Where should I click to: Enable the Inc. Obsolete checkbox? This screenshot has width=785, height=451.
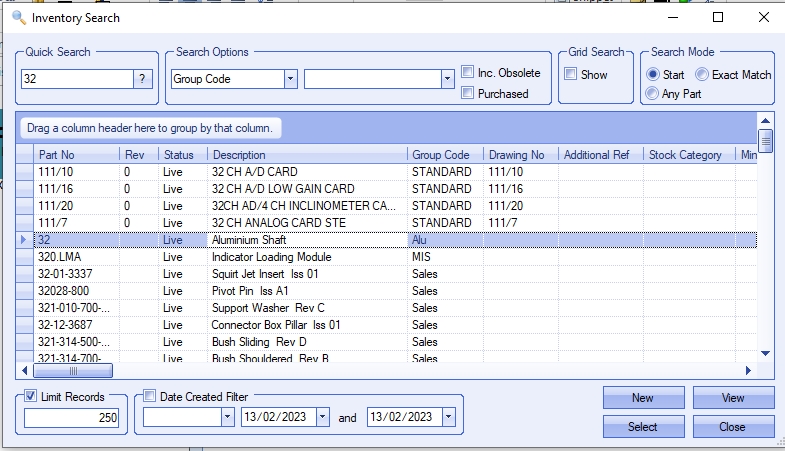point(468,73)
